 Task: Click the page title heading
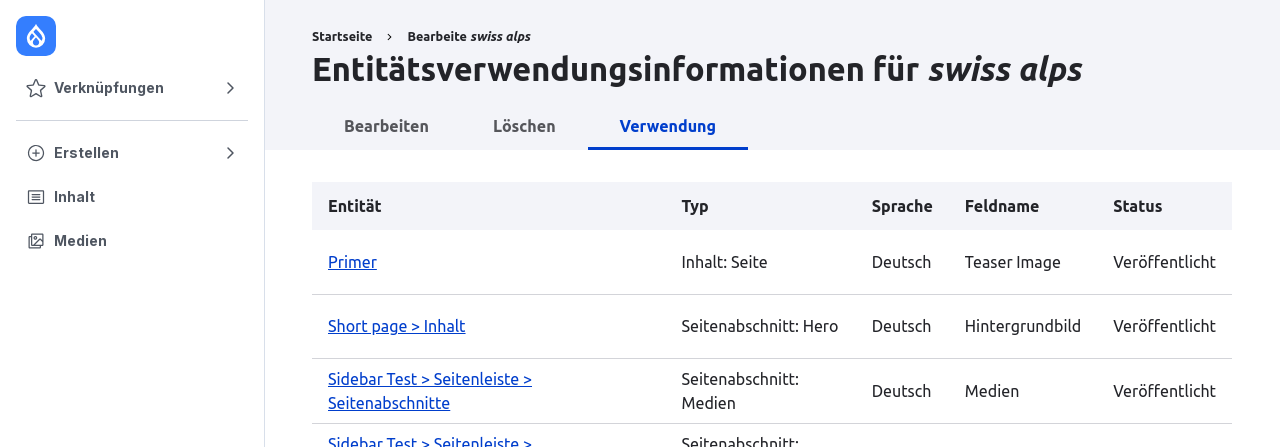(697, 69)
